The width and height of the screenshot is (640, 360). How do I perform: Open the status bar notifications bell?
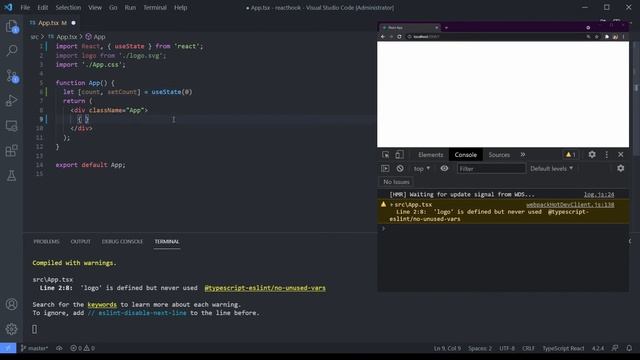(x=629, y=348)
